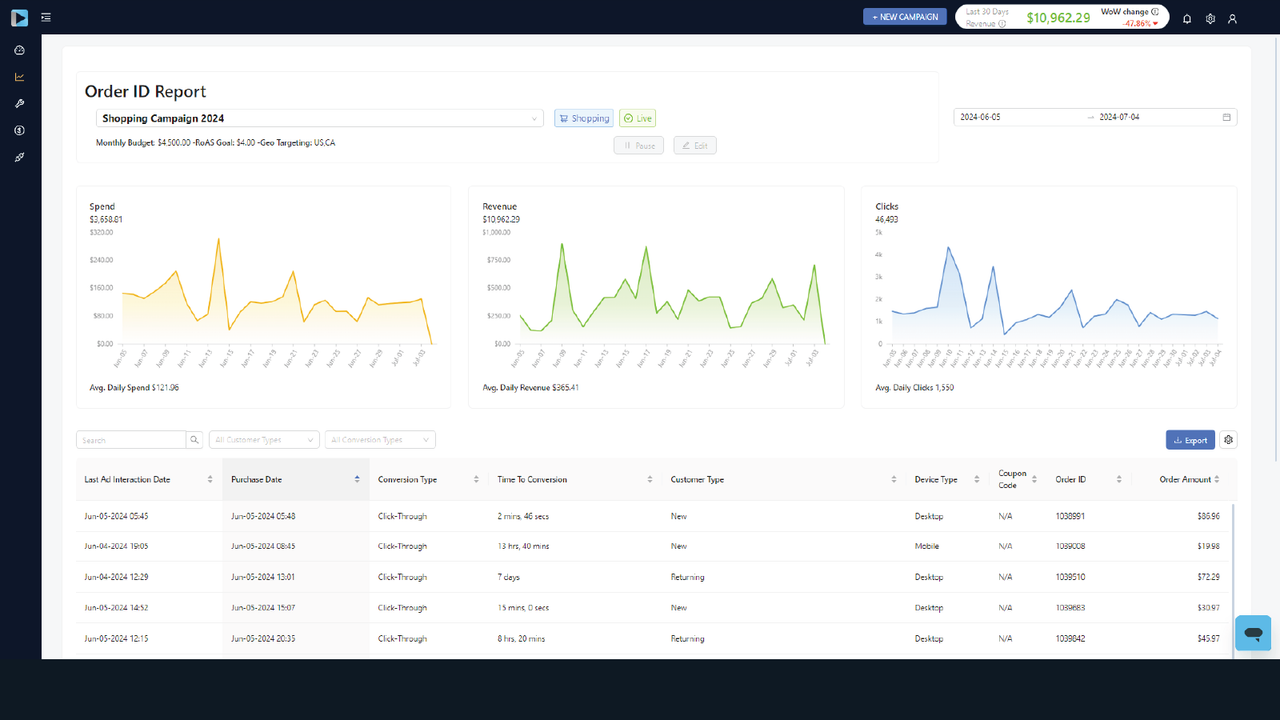1280x720 pixels.
Task: Click the search magnifier button
Action: [x=195, y=440]
